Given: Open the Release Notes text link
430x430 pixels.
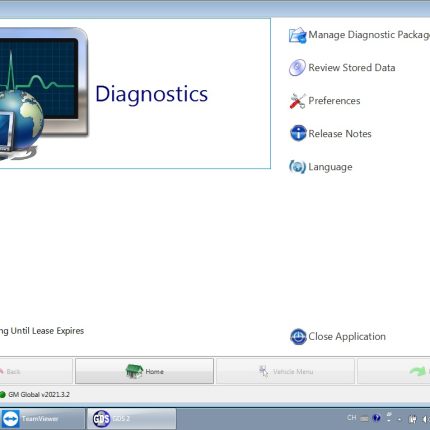Looking at the screenshot, I should 340,134.
